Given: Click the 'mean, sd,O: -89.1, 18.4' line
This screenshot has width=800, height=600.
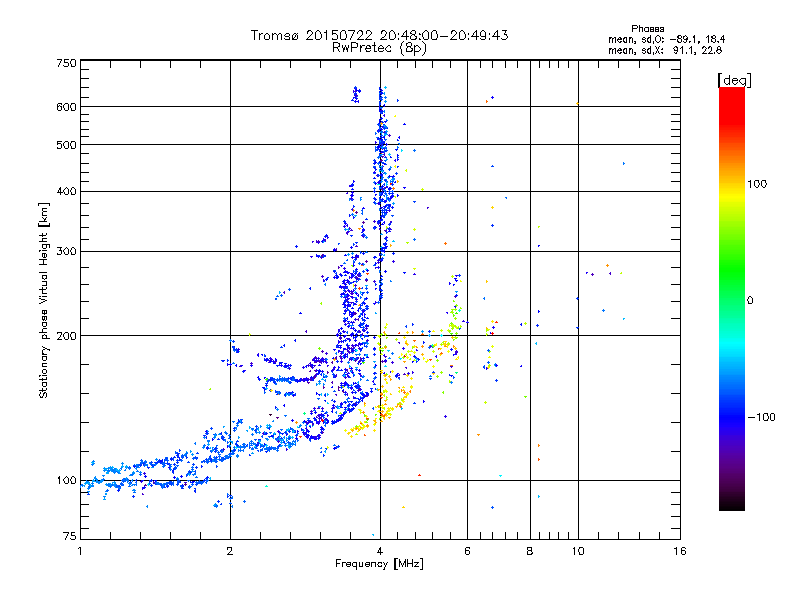Looking at the screenshot, I should pyautogui.click(x=666, y=40).
